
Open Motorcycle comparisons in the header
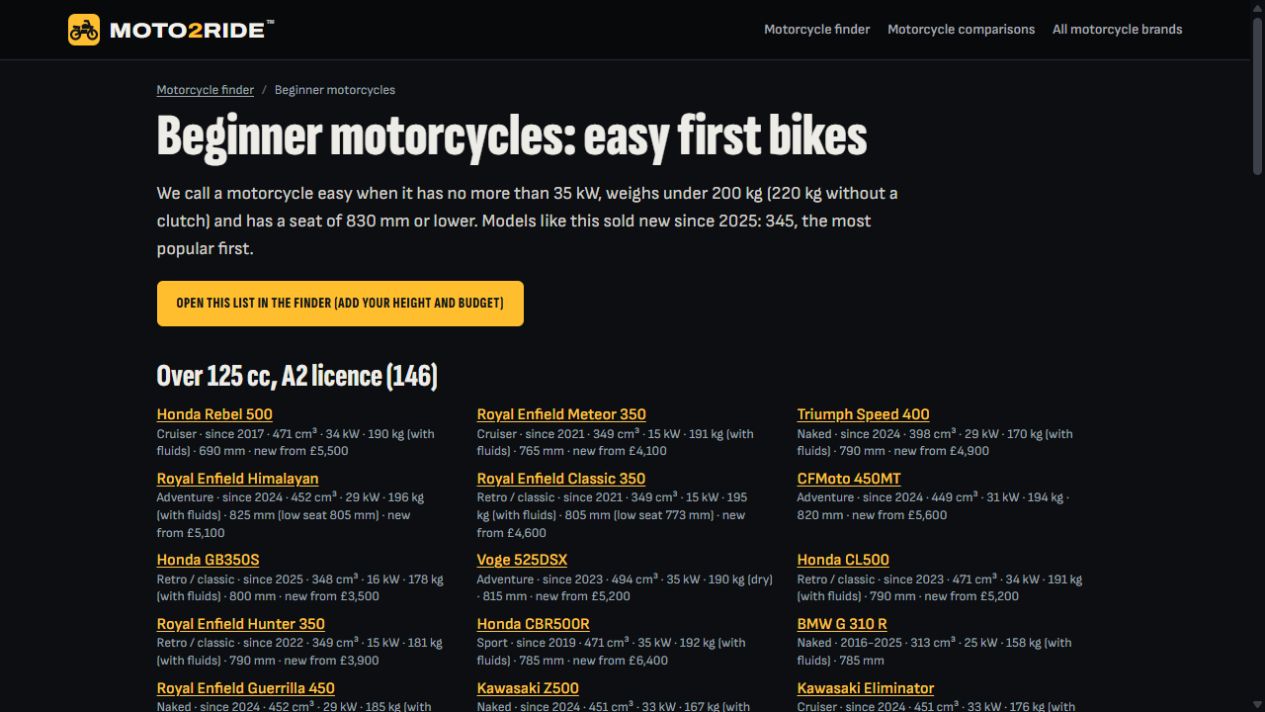(961, 30)
